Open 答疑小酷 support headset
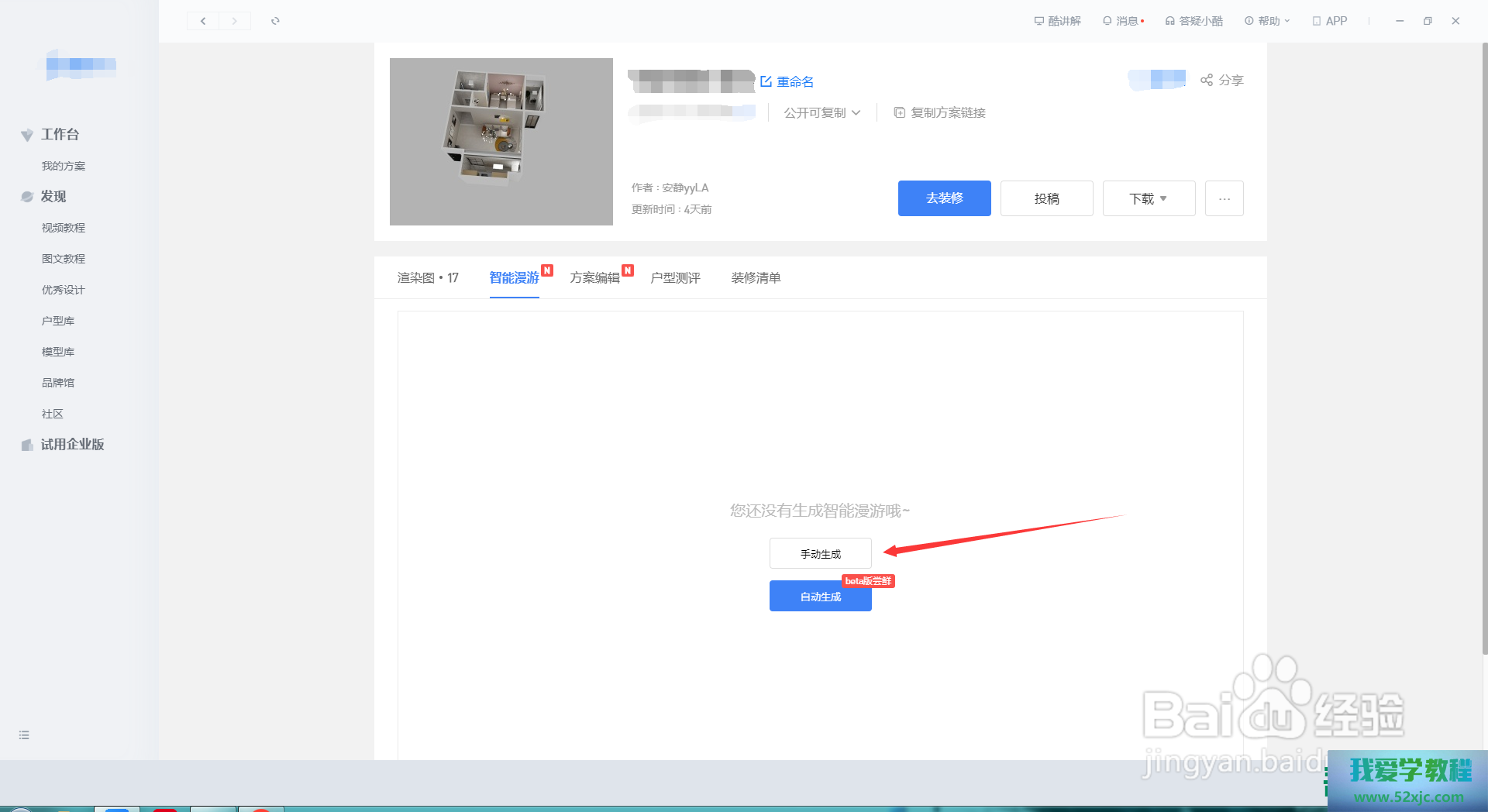 point(1170,21)
